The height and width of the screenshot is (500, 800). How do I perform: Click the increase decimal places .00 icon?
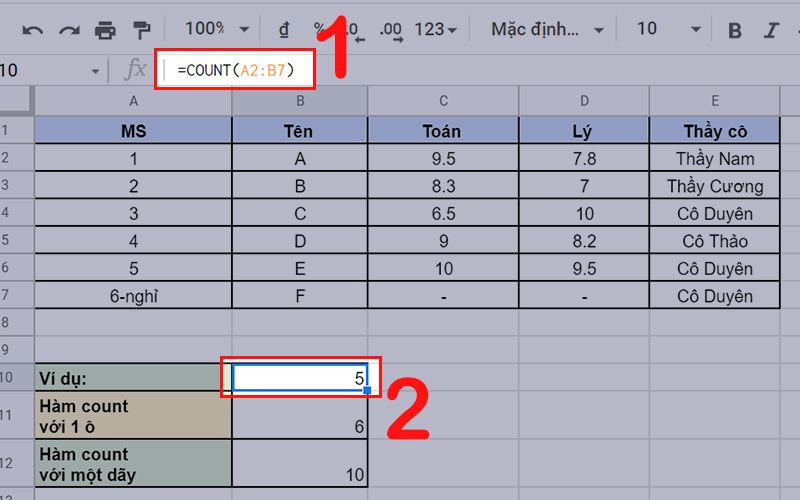(391, 31)
